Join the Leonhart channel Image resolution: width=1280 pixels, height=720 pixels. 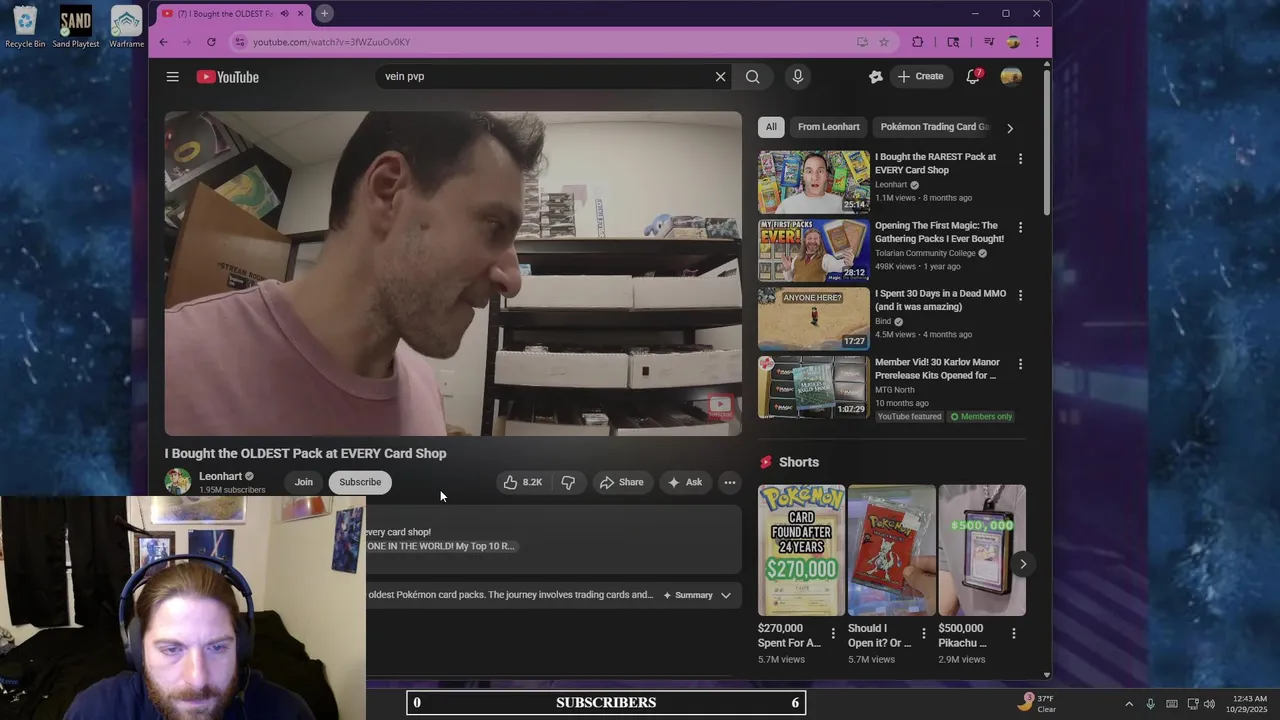(303, 482)
